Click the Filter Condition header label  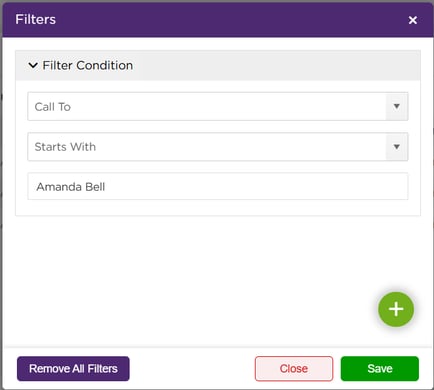click(x=88, y=65)
